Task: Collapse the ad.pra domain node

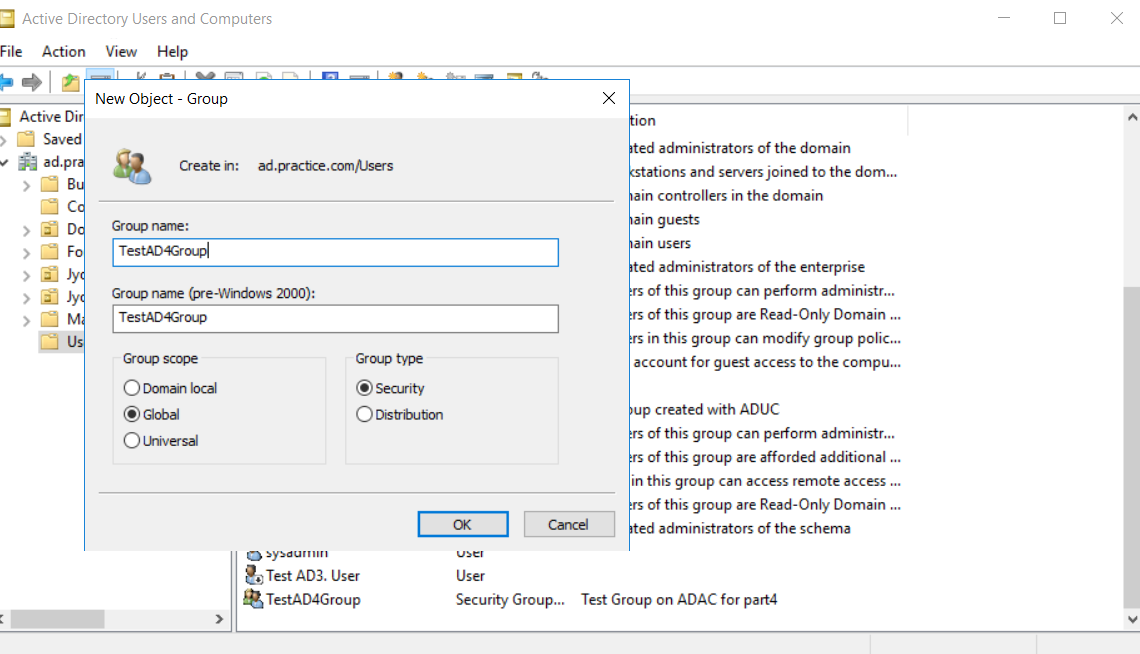Action: coord(4,162)
